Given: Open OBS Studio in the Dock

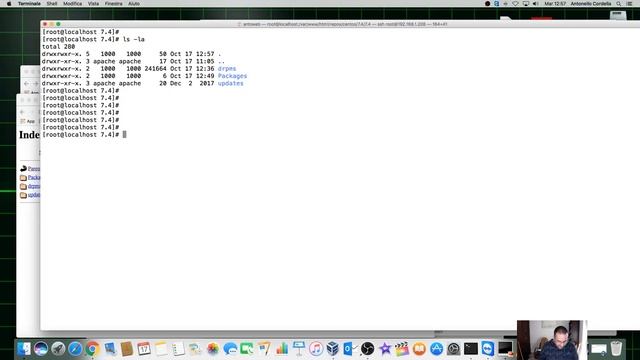Looking at the screenshot, I should (x=367, y=349).
